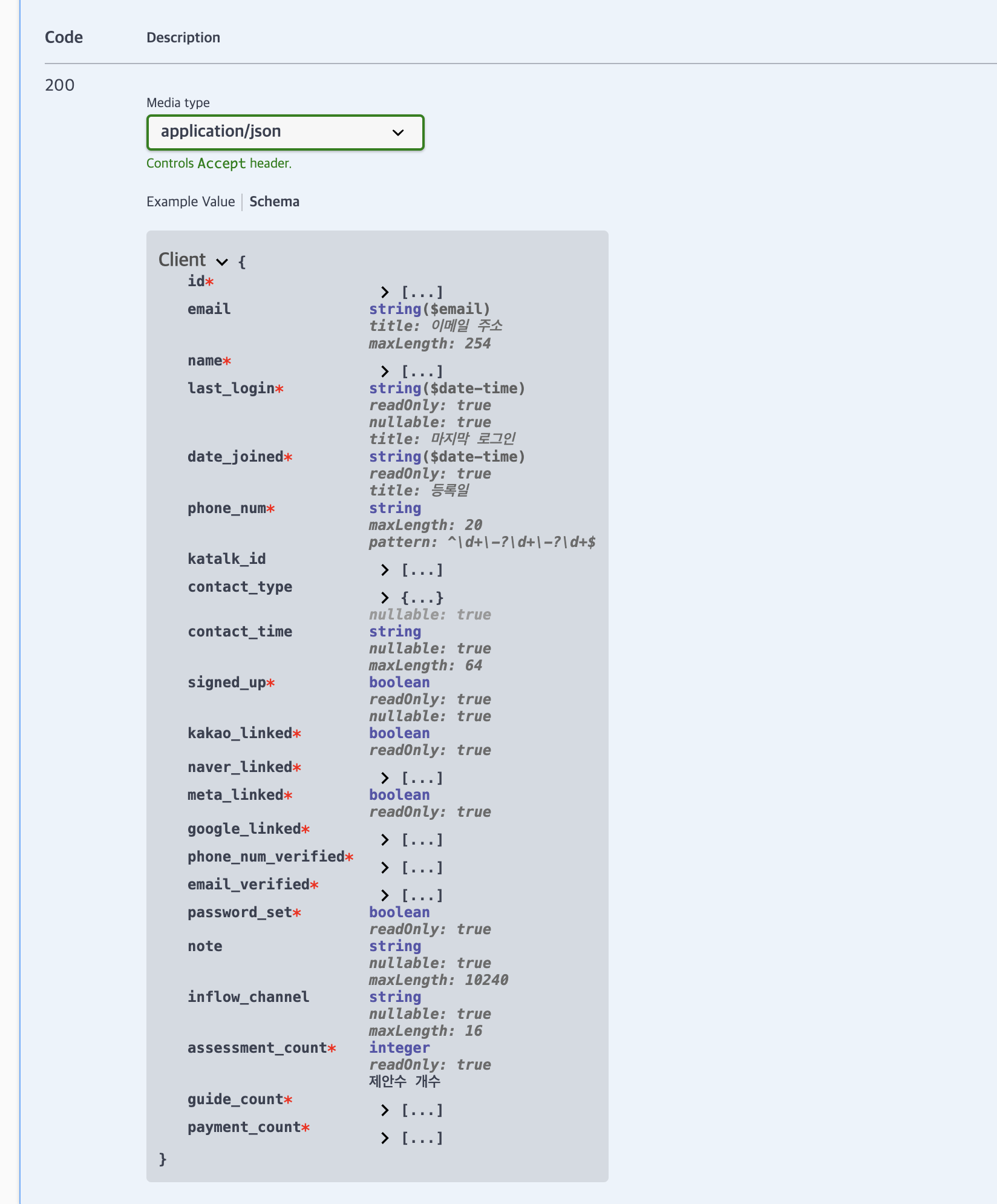
Task: Expand the katalk_id field details
Action: coord(385,569)
